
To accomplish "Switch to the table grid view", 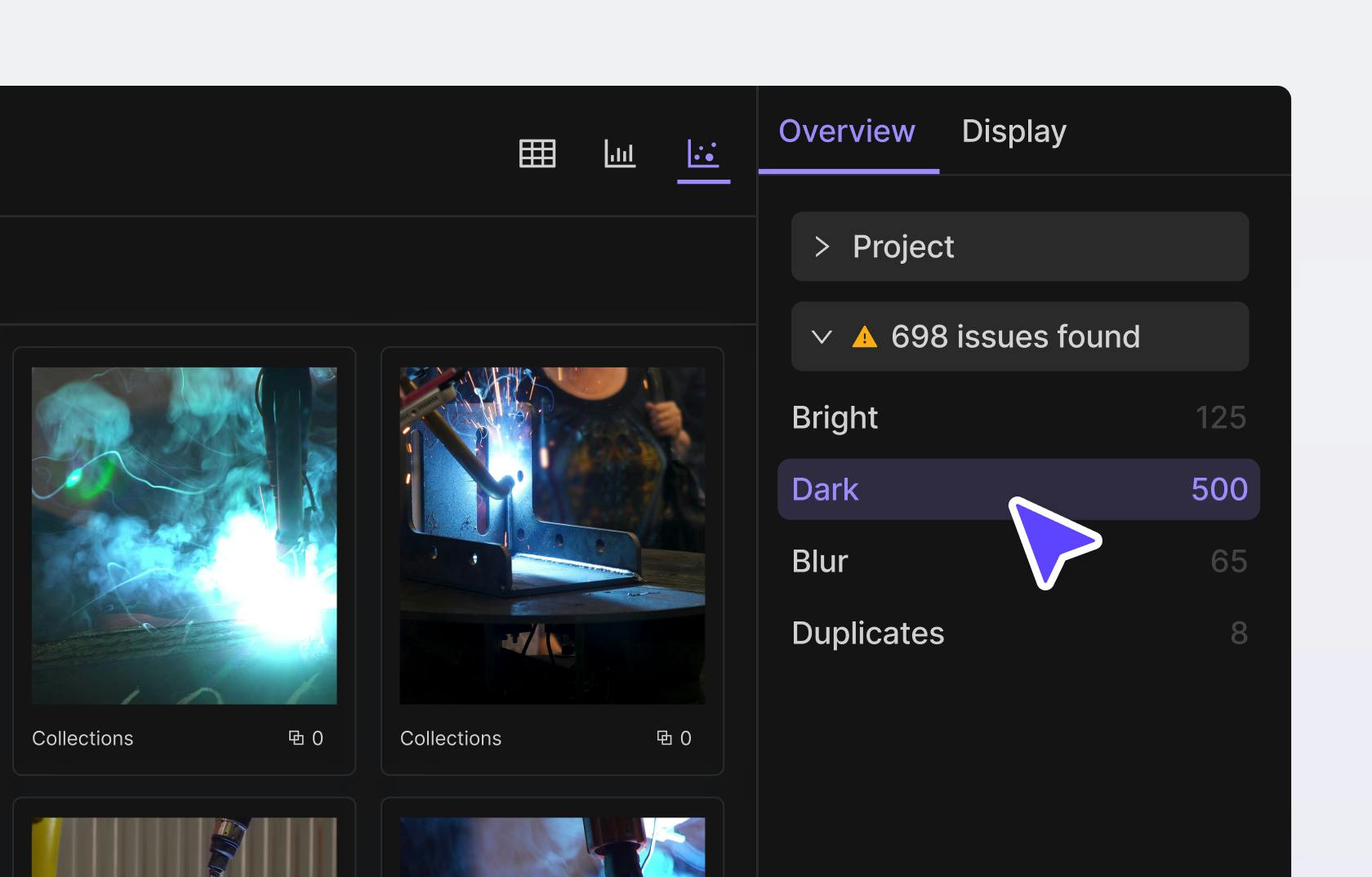I will pyautogui.click(x=537, y=154).
